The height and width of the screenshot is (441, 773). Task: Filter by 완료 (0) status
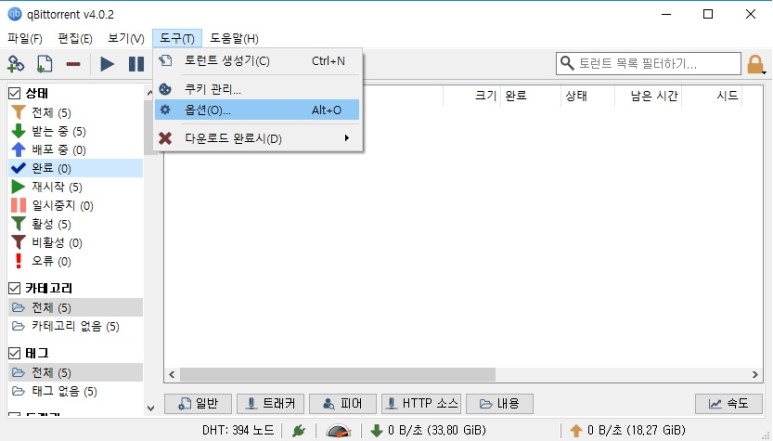(x=75, y=169)
